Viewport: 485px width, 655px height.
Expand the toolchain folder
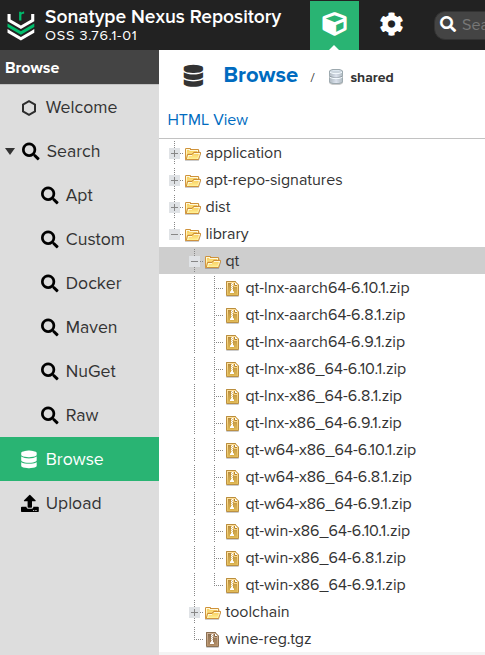click(x=195, y=612)
